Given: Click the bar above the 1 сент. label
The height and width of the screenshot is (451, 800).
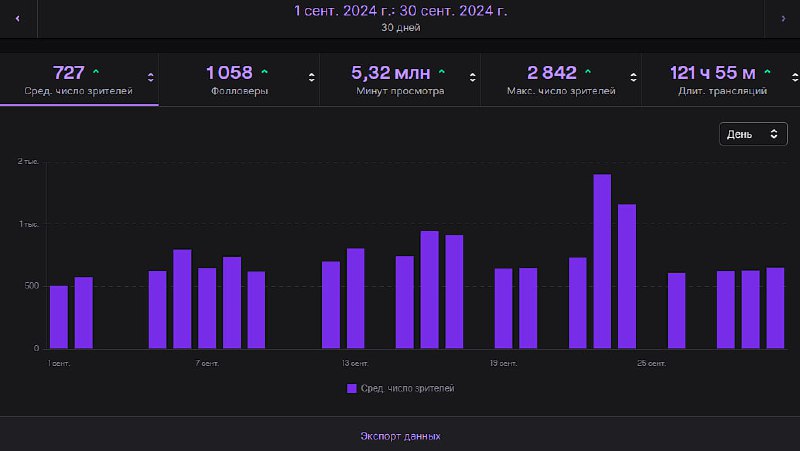Looking at the screenshot, I should [x=59, y=317].
